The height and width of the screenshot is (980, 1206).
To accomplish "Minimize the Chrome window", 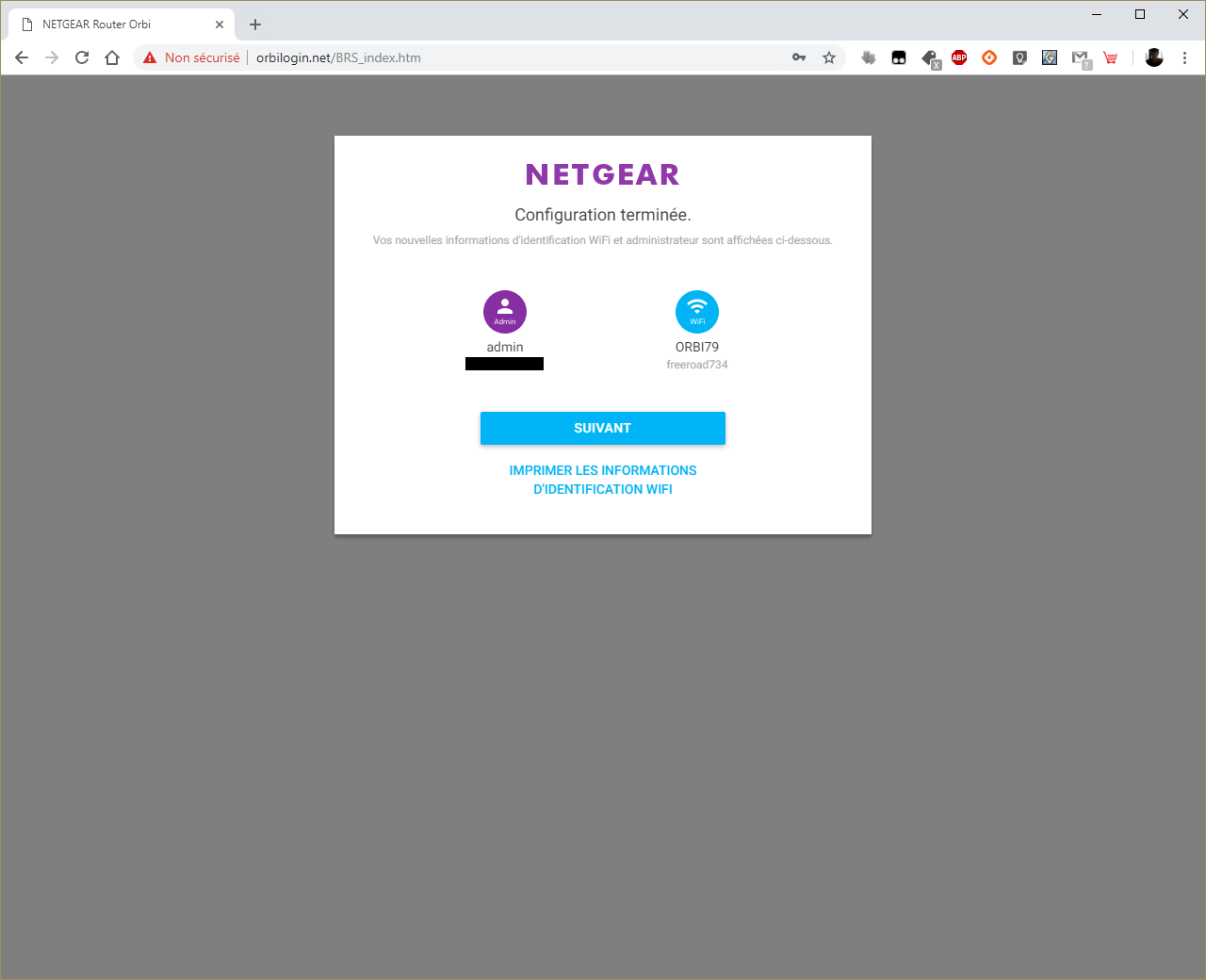I will (x=1097, y=14).
